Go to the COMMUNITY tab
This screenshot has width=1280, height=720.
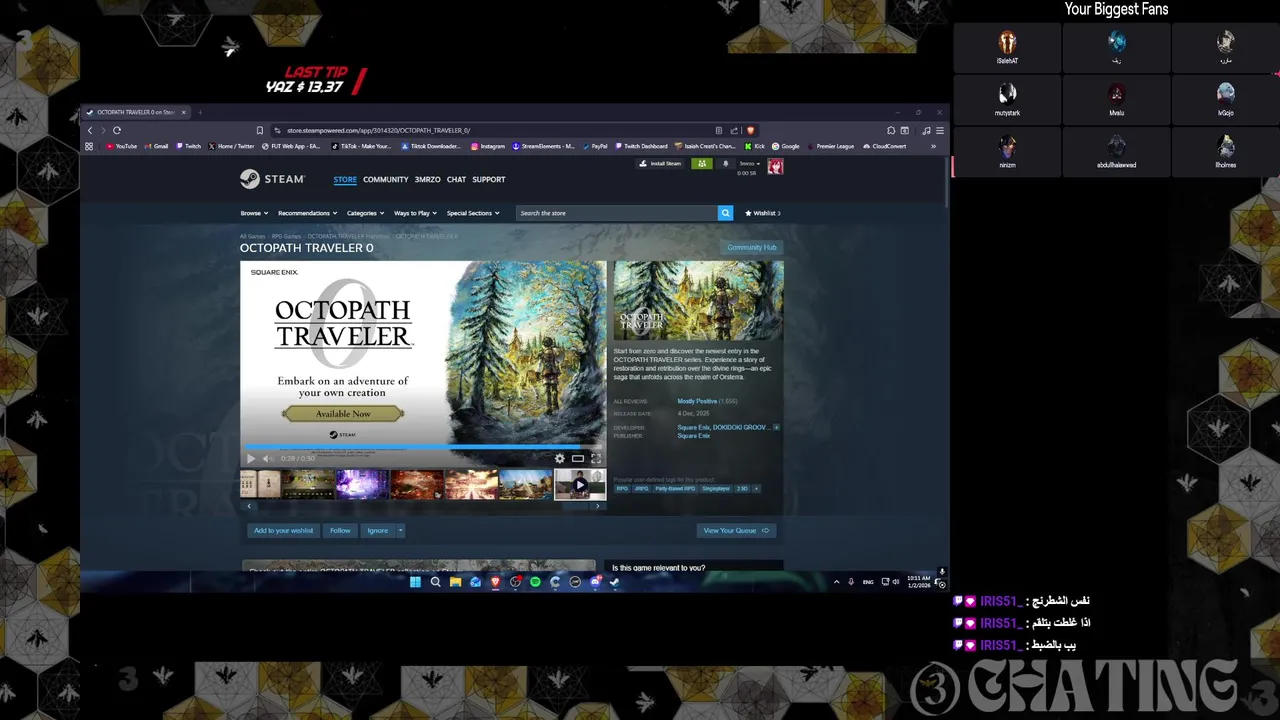point(386,180)
